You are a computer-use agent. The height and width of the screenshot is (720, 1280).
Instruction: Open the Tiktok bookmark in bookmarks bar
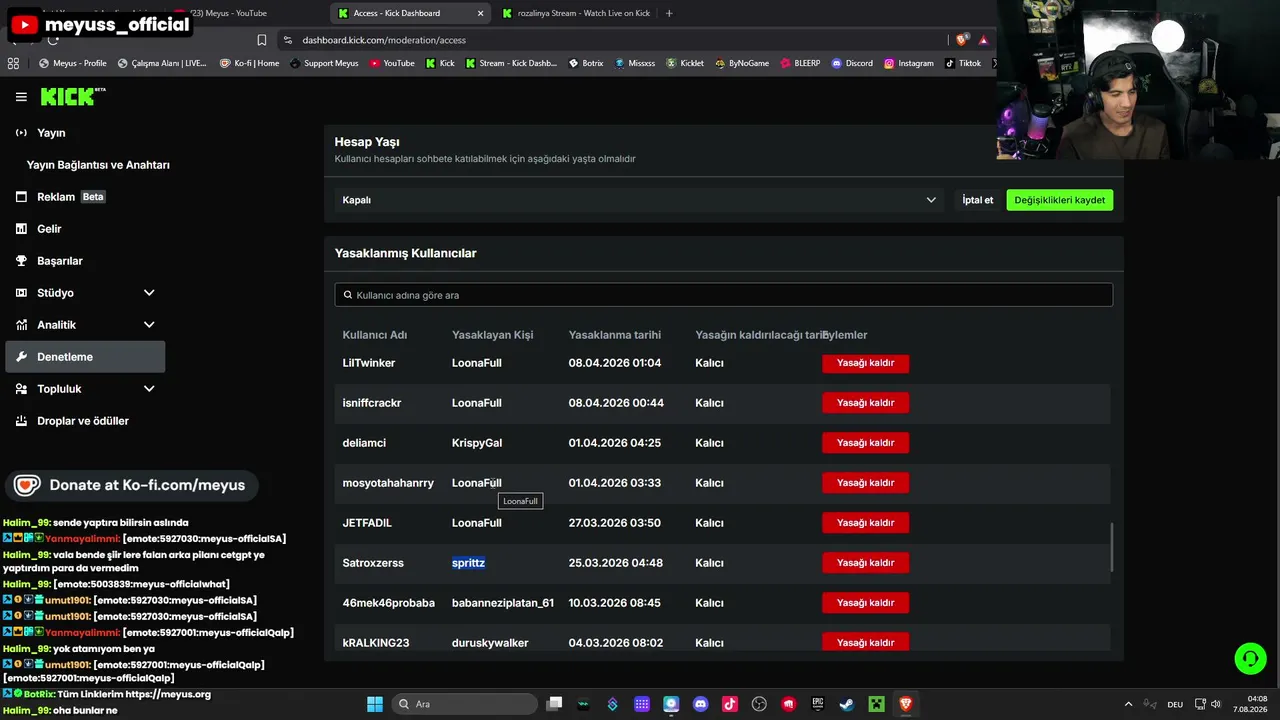tap(963, 63)
